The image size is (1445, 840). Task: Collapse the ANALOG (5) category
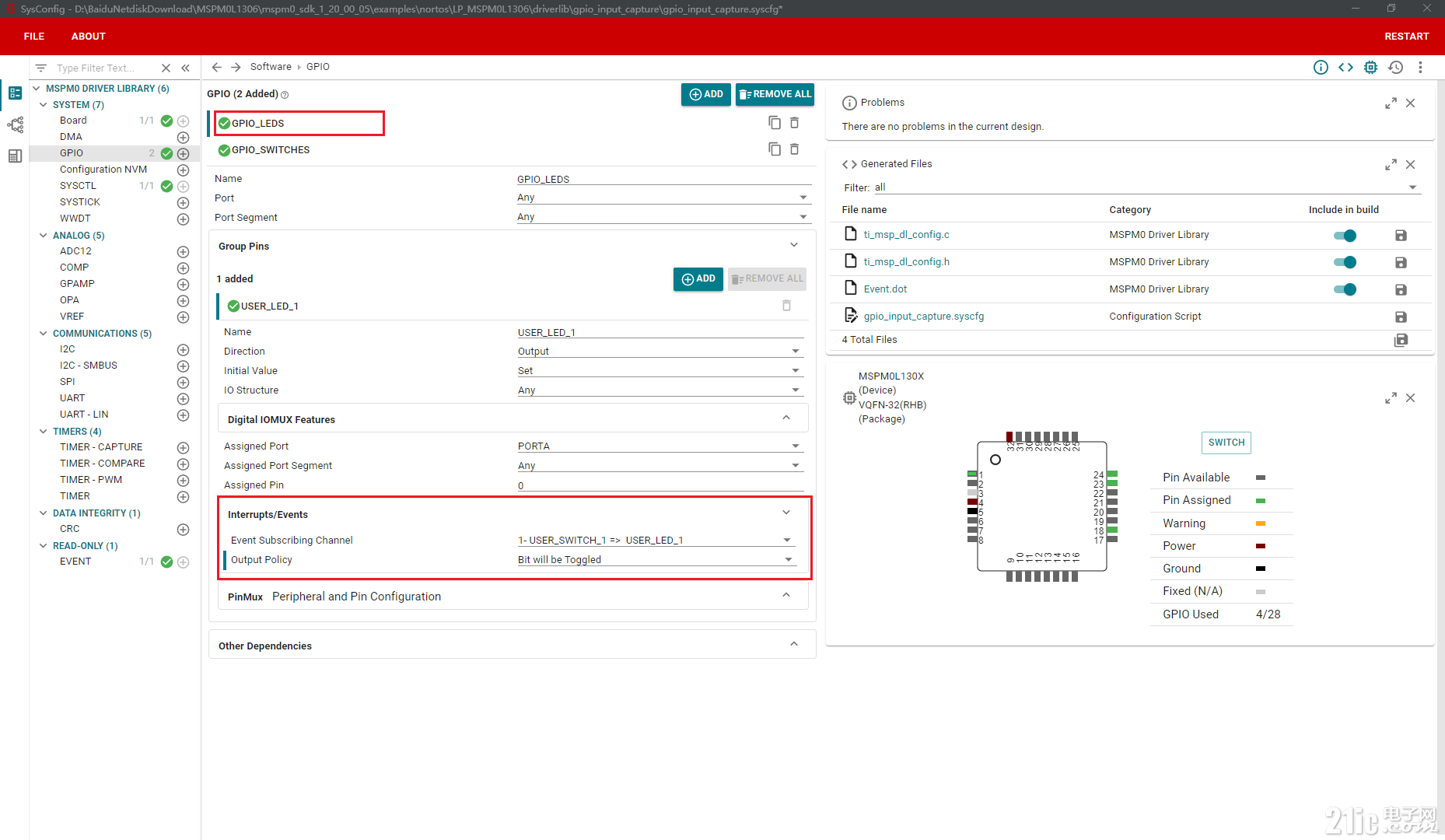[44, 235]
